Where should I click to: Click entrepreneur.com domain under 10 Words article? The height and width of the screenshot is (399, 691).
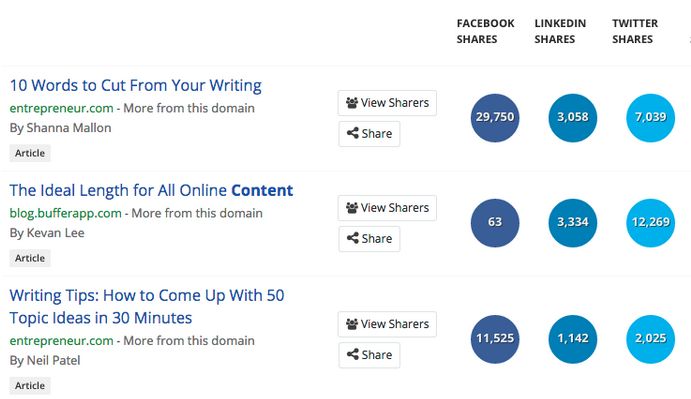pos(61,108)
